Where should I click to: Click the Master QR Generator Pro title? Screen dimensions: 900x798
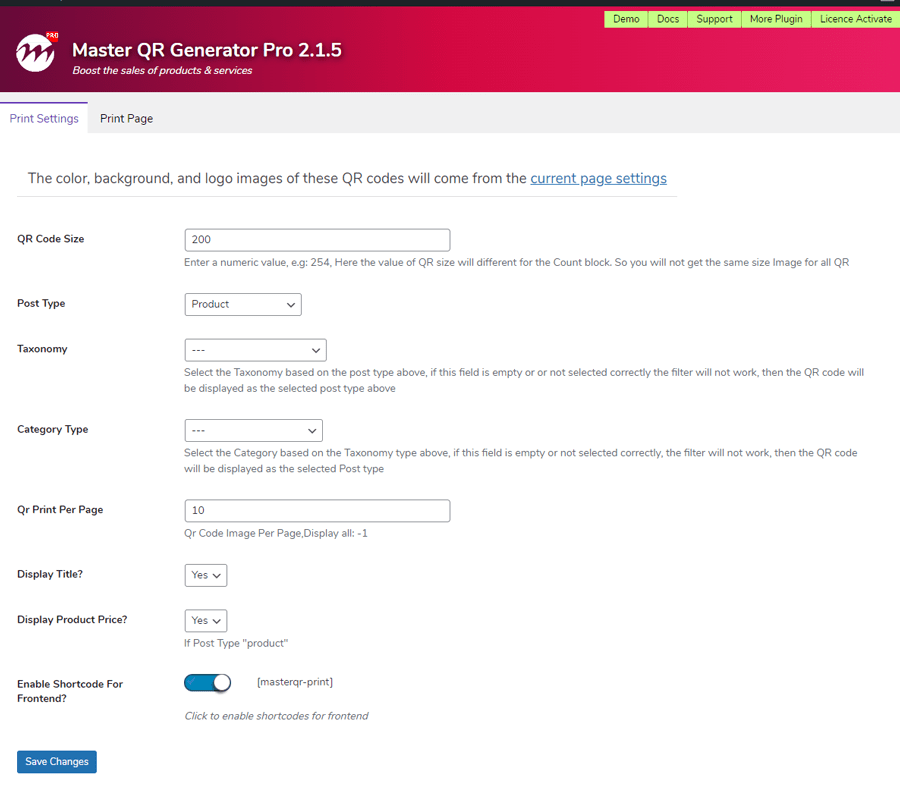(x=207, y=50)
